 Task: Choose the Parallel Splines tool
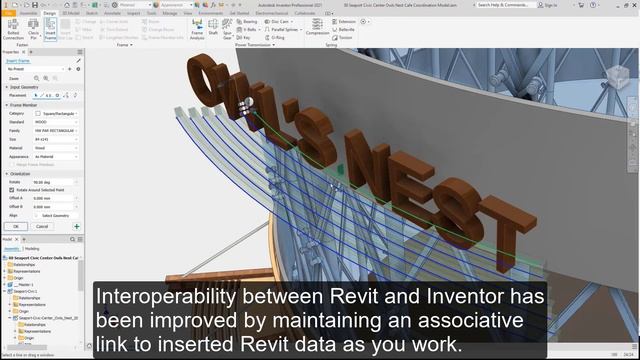[282, 29]
